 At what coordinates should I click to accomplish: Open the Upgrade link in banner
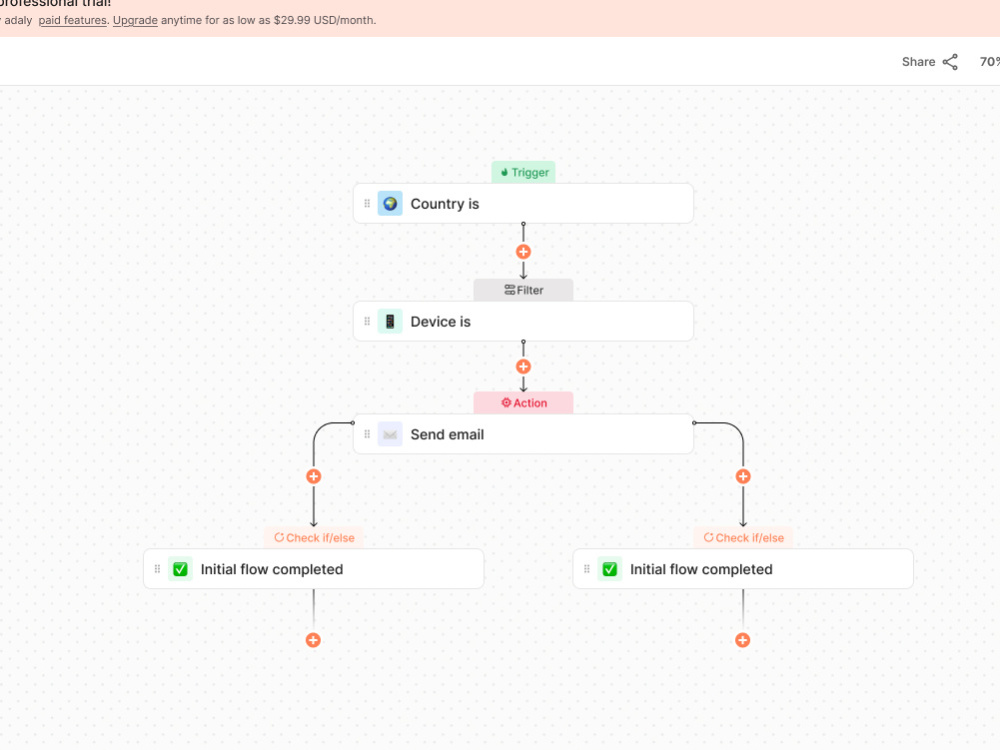click(x=135, y=20)
